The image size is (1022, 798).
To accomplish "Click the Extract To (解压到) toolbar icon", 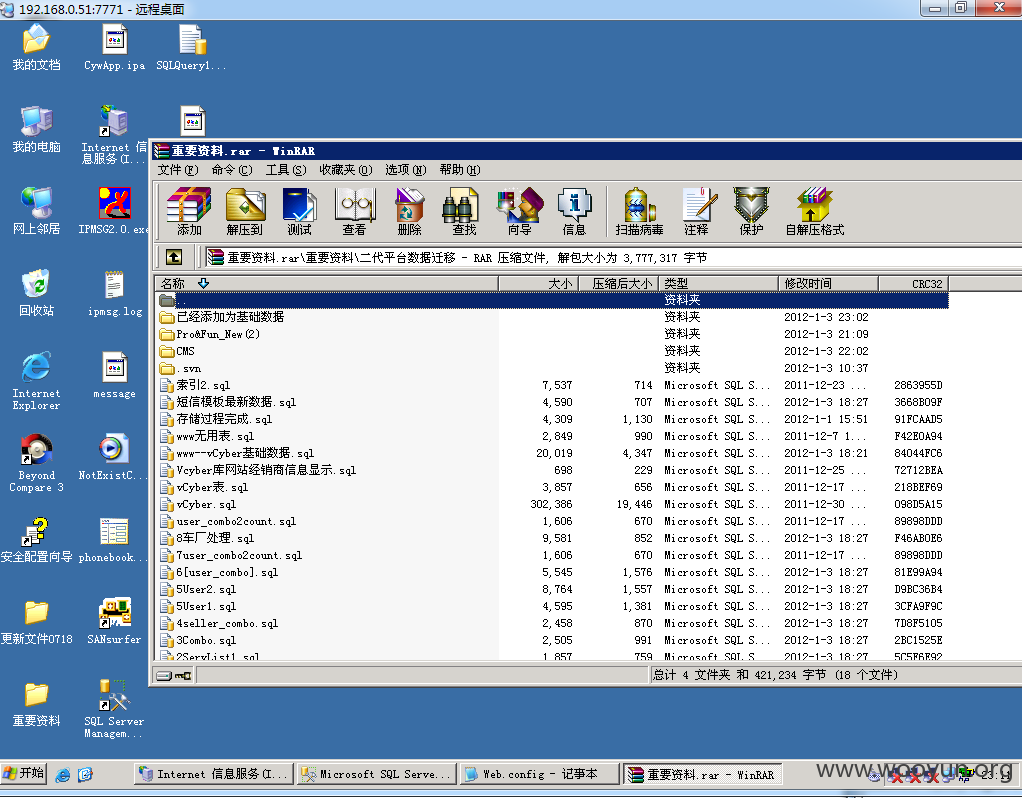I will pos(245,211).
